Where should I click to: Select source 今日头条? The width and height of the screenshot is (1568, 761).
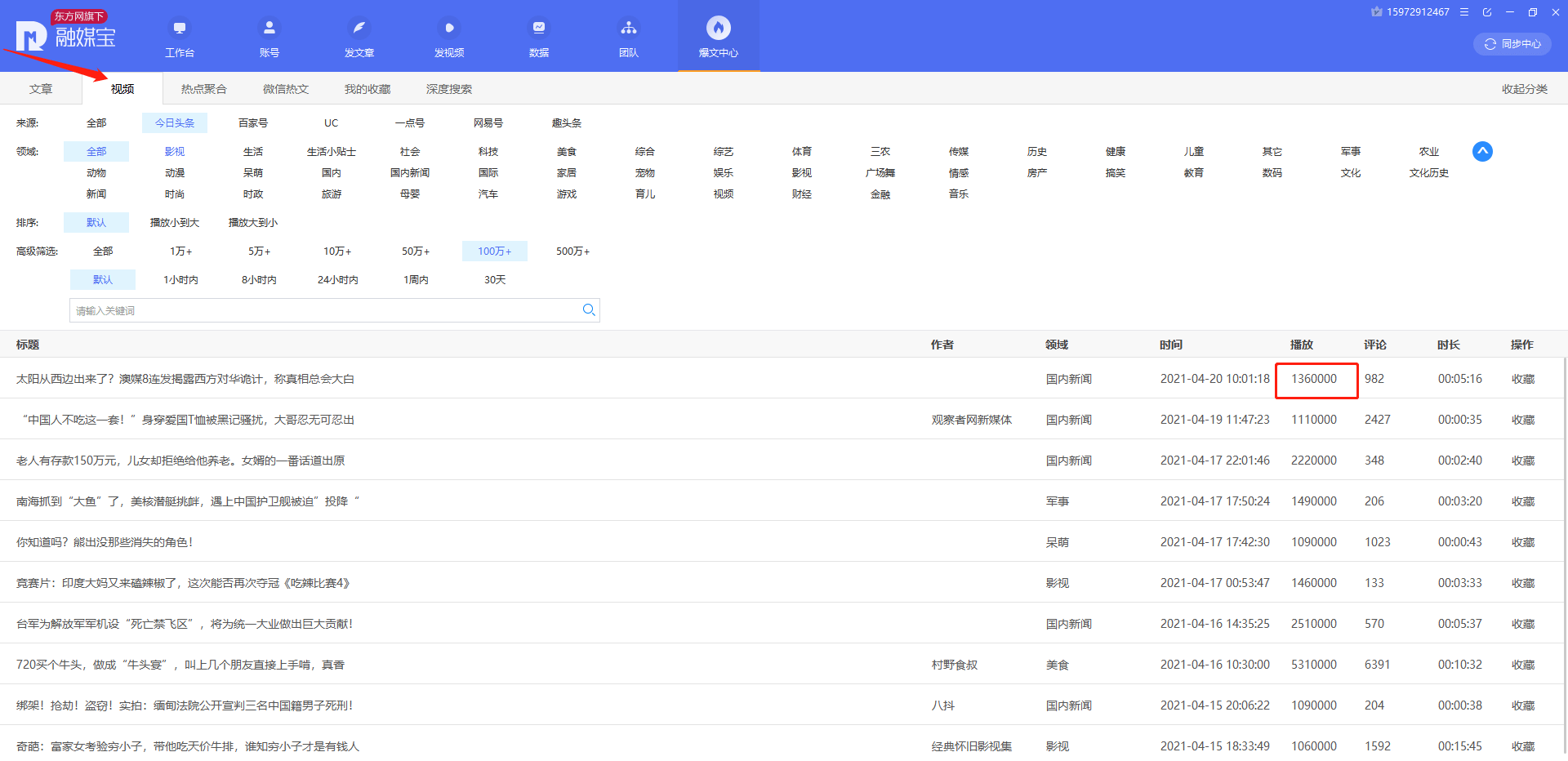click(175, 123)
